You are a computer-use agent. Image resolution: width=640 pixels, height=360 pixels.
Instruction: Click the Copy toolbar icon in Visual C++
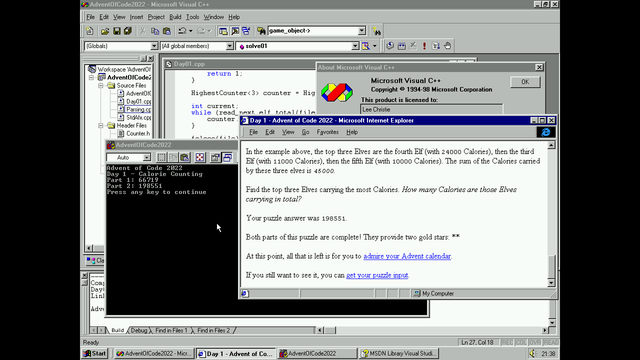(x=155, y=31)
